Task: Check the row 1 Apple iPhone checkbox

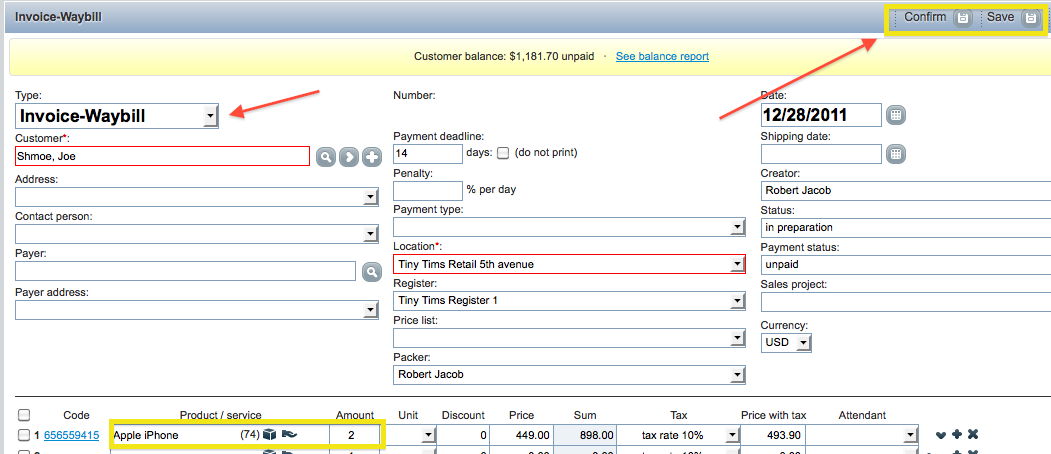Action: click(23, 435)
